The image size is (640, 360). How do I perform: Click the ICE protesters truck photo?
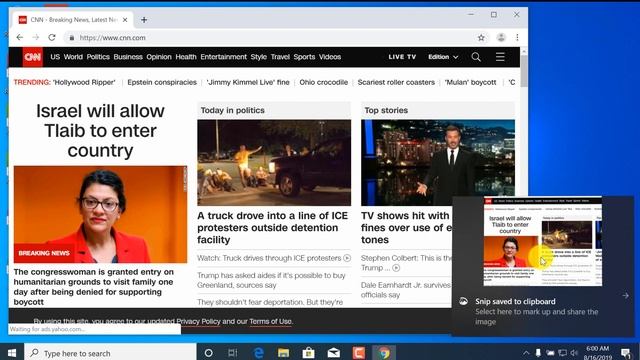point(274,162)
